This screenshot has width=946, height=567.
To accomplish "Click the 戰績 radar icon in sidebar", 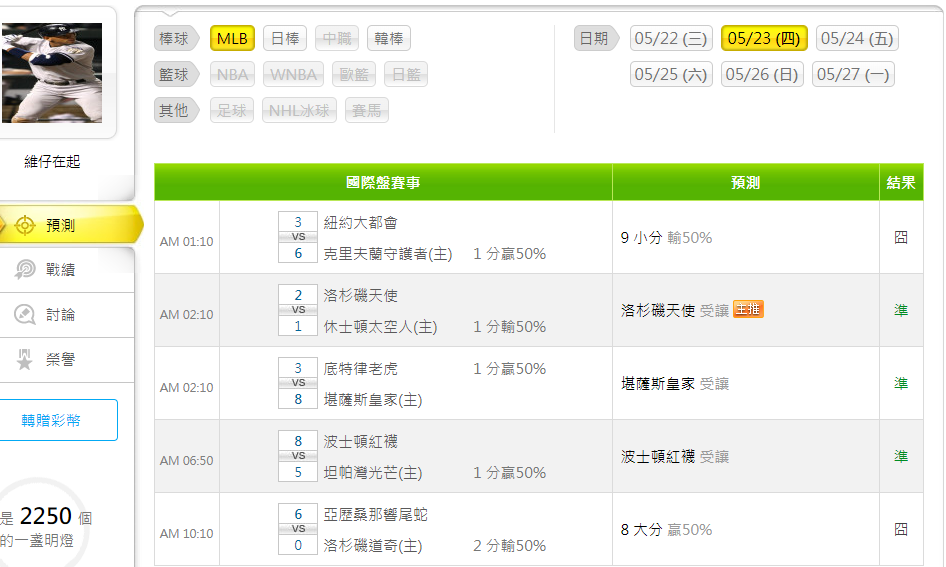I will (x=25, y=269).
